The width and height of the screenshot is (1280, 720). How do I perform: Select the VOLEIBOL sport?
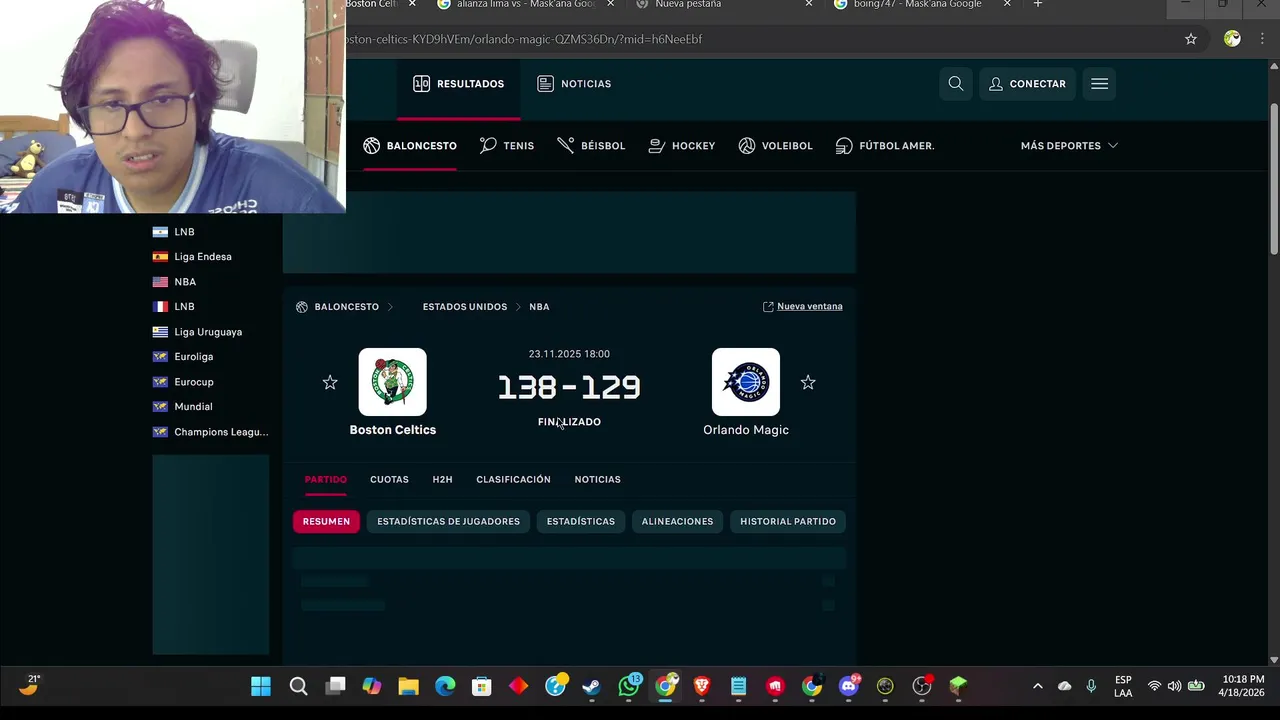pyautogui.click(x=775, y=146)
